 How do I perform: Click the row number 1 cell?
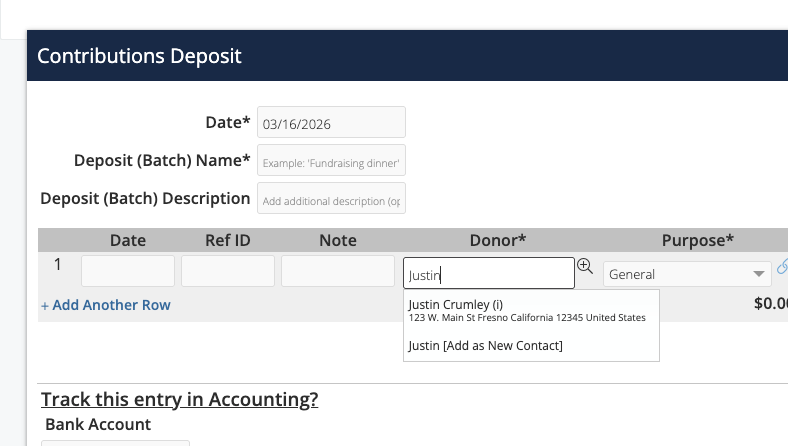coord(57,266)
